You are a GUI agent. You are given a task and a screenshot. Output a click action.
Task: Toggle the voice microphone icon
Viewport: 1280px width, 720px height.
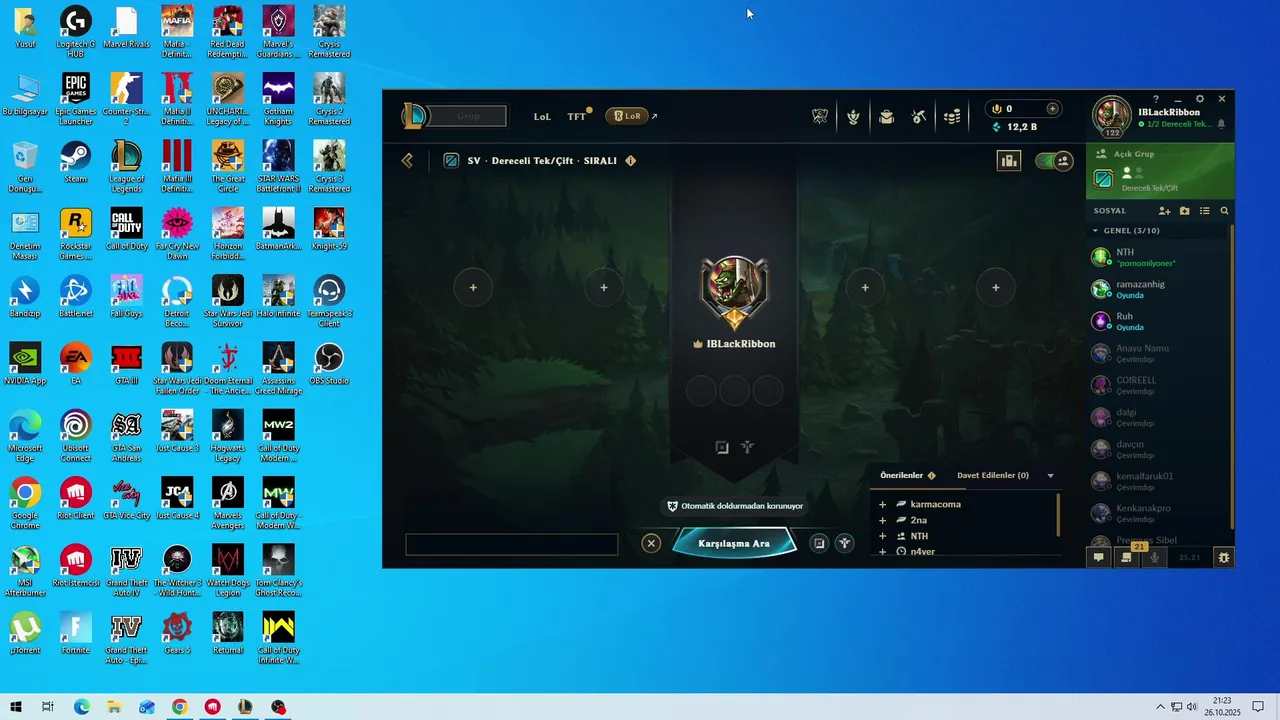[x=1155, y=558]
